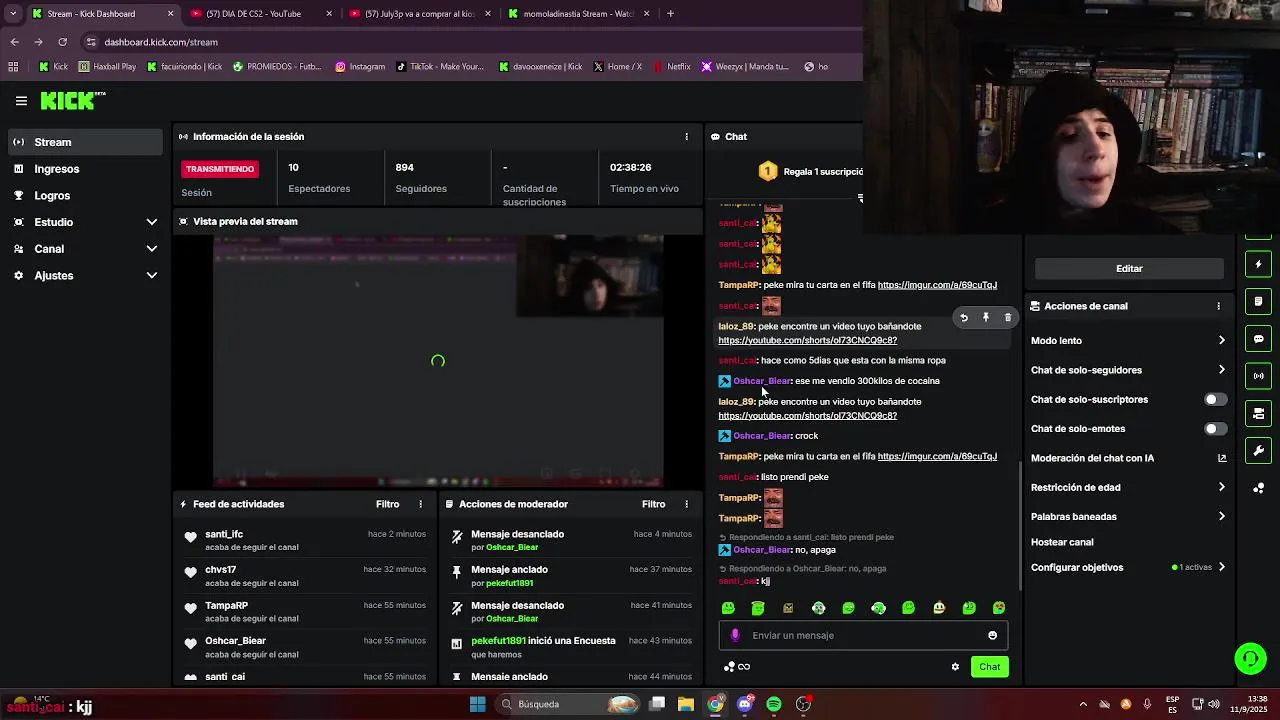The height and width of the screenshot is (720, 1280).
Task: Open Filtro dropdown in Acciones de moderador
Action: tap(653, 505)
